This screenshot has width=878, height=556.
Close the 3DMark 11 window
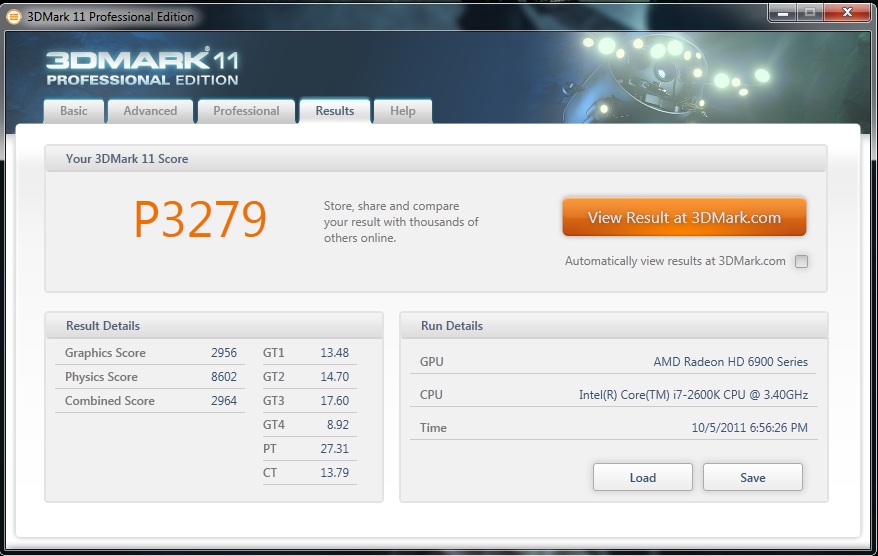[x=847, y=13]
